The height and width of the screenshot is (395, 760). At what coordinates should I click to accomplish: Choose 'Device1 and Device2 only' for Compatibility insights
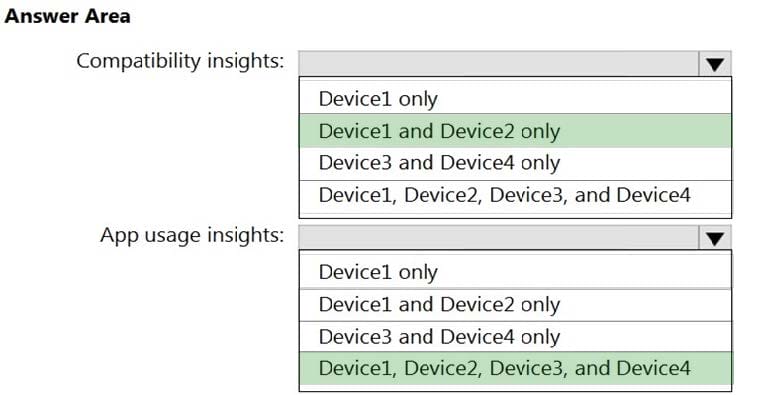point(515,131)
